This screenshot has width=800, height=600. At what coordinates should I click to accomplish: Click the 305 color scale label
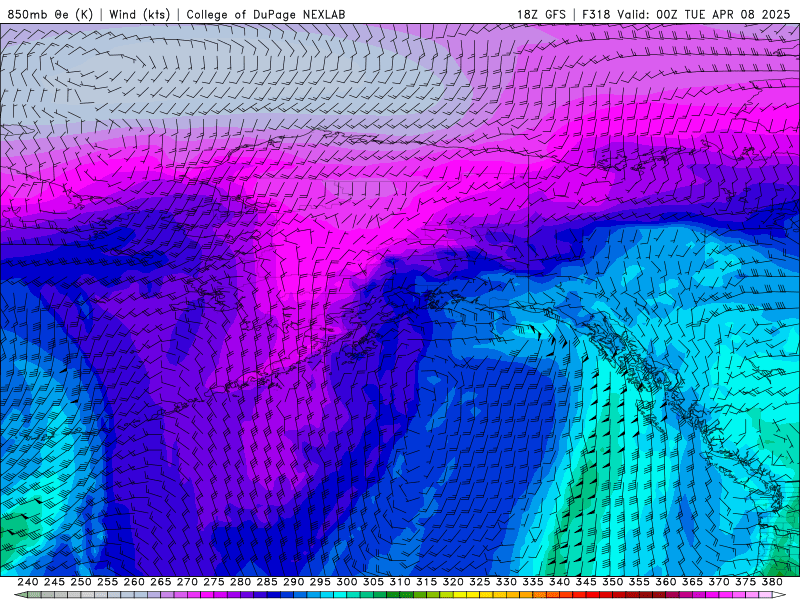[x=373, y=582]
